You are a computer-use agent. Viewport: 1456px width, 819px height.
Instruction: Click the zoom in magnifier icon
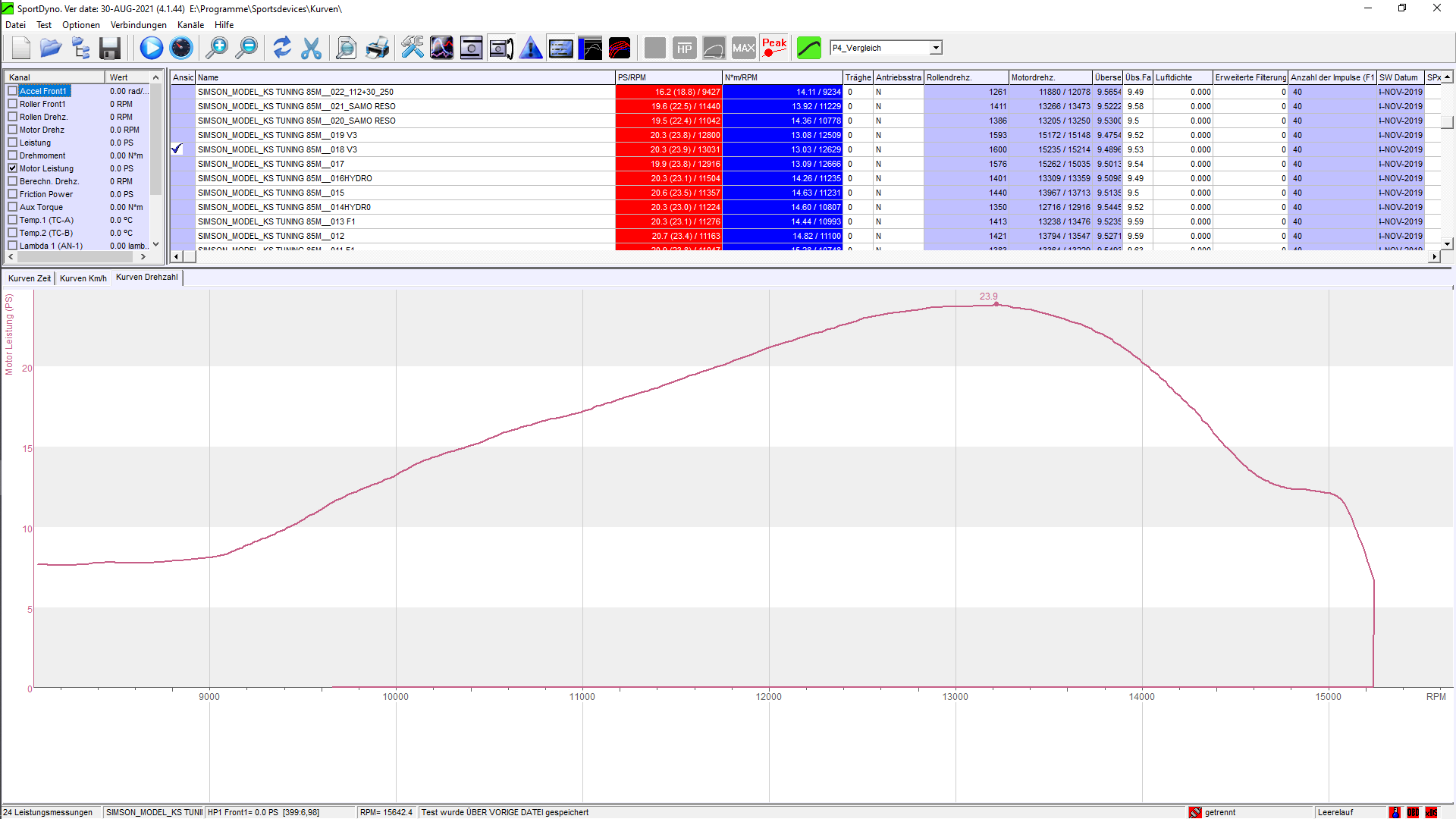coord(217,49)
